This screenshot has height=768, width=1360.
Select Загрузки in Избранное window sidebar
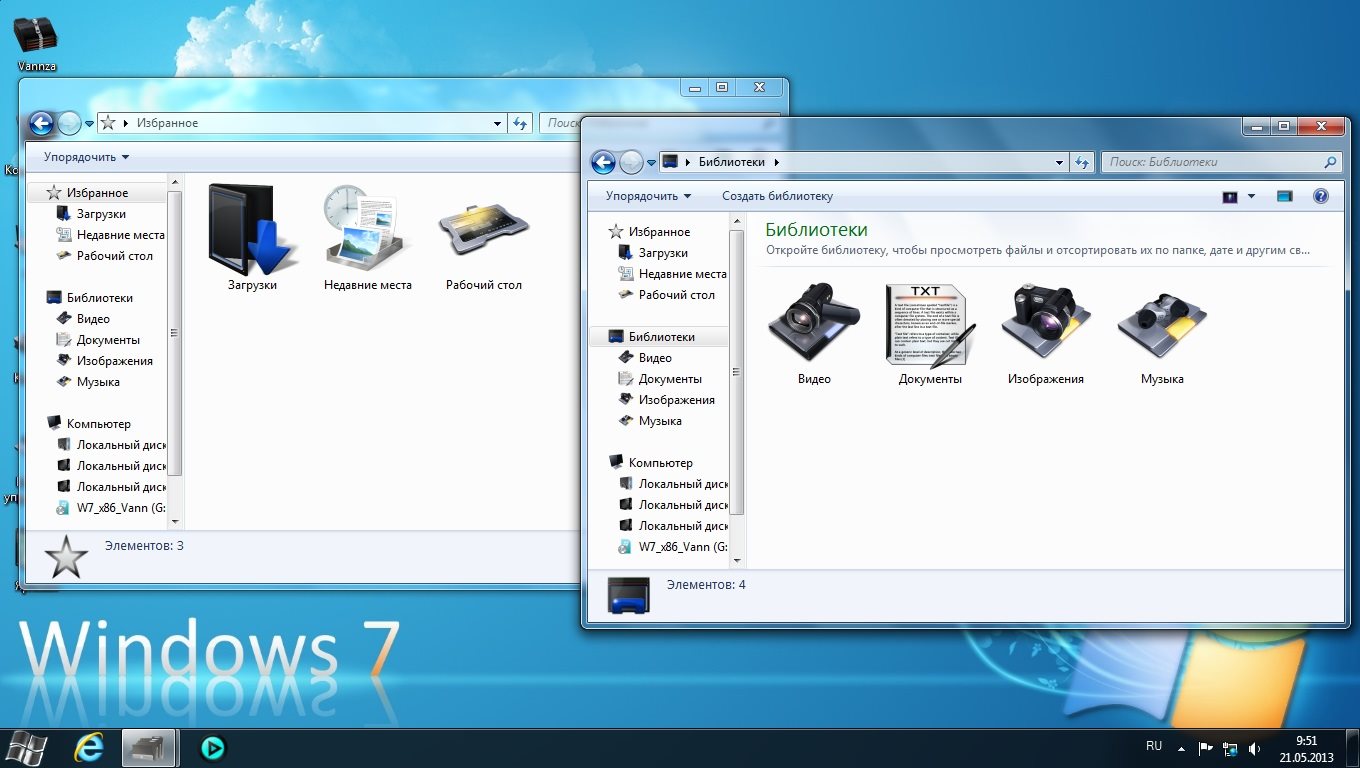pos(101,214)
